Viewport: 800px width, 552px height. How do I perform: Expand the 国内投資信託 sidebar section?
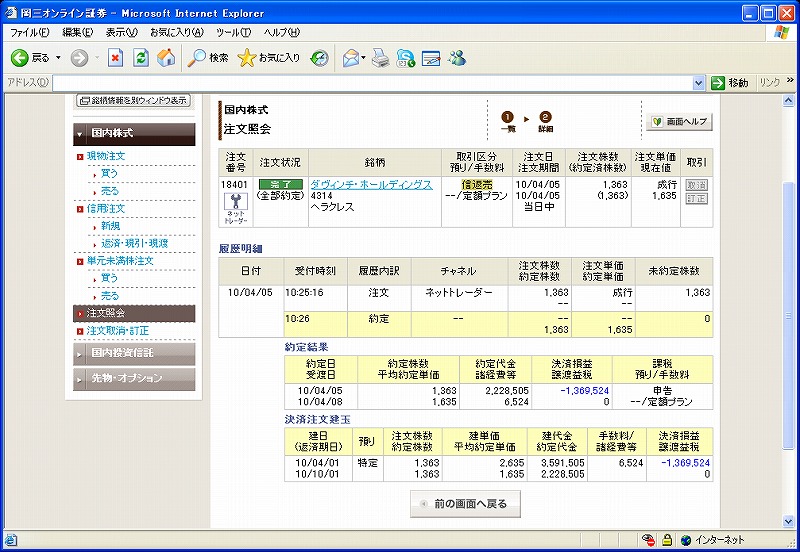coord(134,353)
